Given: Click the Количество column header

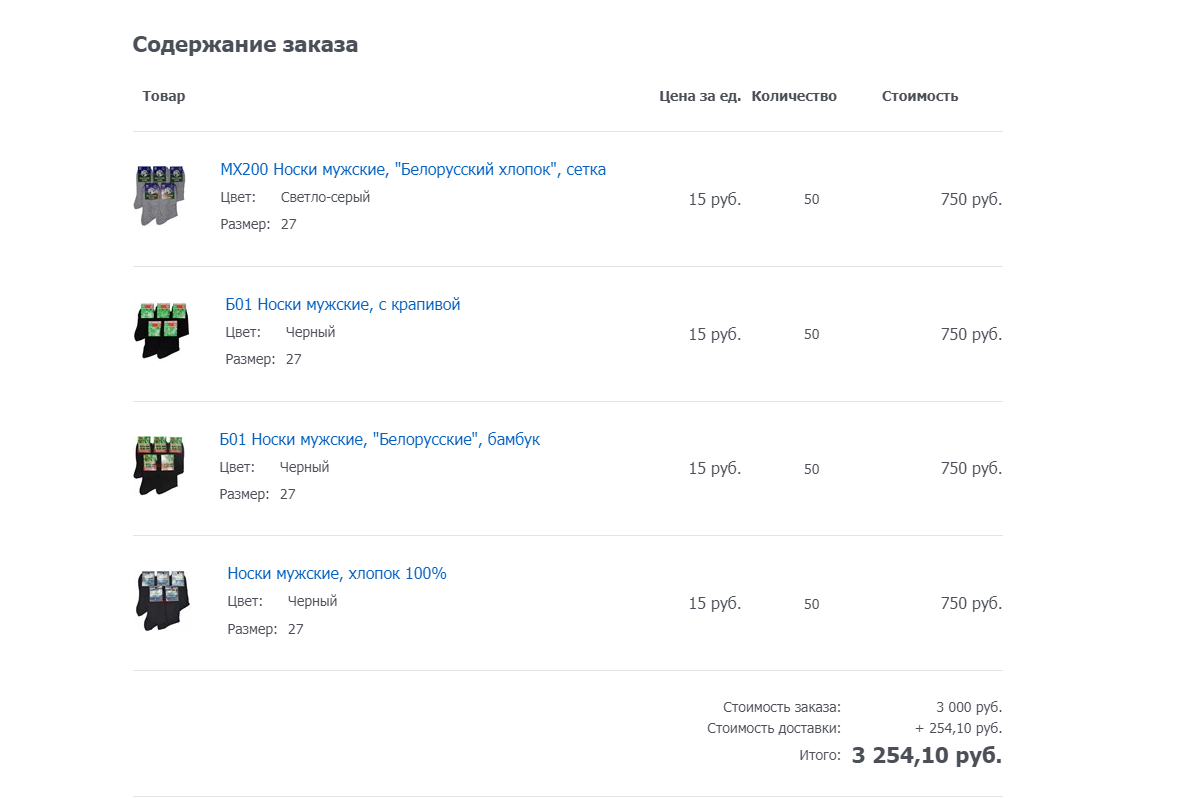Looking at the screenshot, I should point(794,97).
